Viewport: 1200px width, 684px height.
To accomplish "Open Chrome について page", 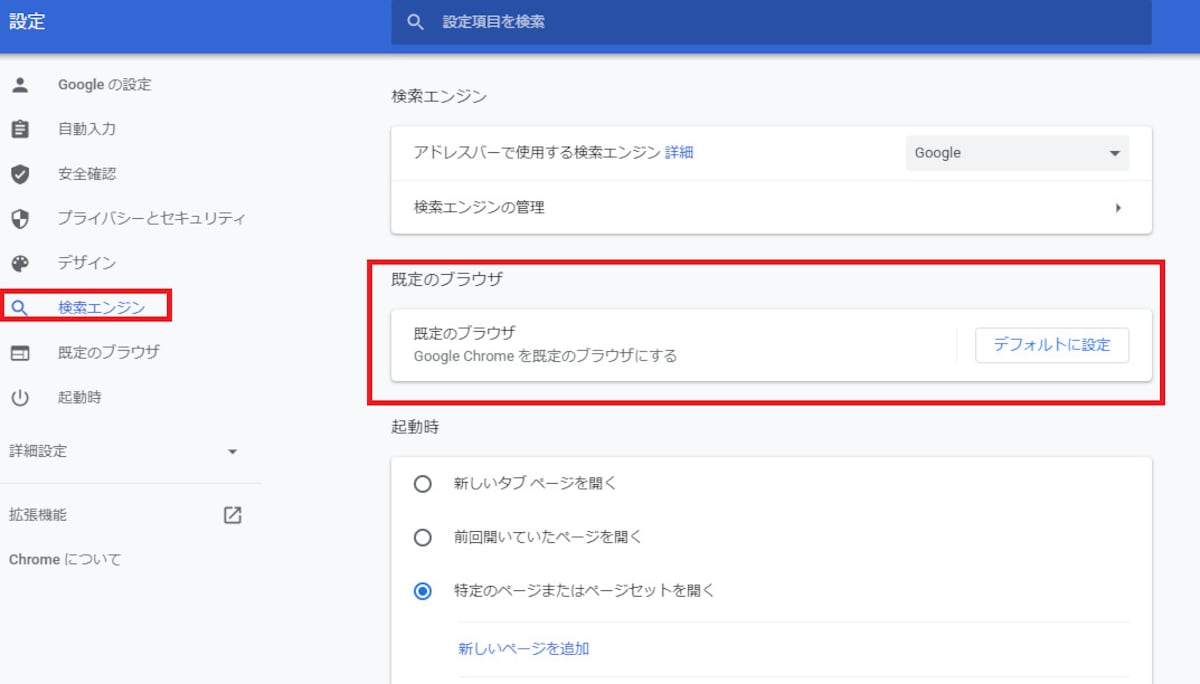I will pyautogui.click(x=65, y=559).
